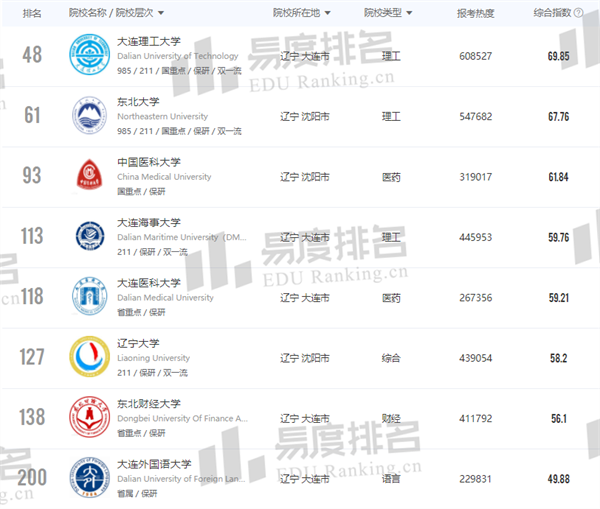Click English name Dalian University of Technology

(x=178, y=56)
